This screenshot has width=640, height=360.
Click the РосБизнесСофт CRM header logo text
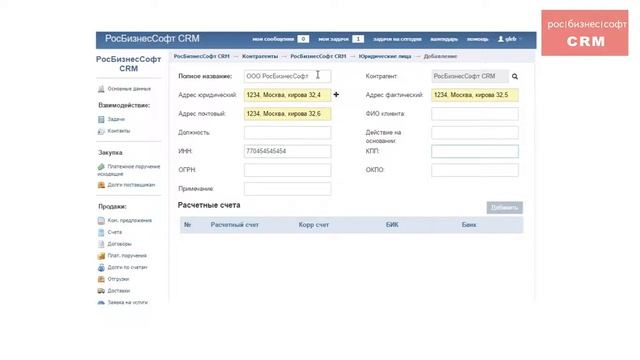tap(152, 39)
